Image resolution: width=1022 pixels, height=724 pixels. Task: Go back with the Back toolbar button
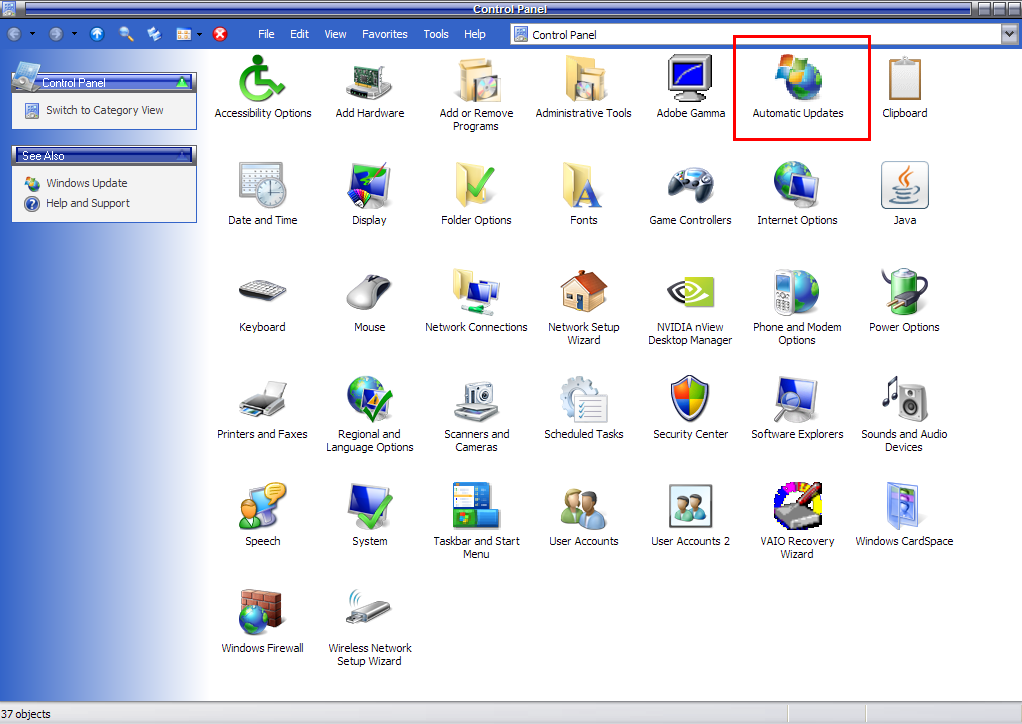click(14, 34)
